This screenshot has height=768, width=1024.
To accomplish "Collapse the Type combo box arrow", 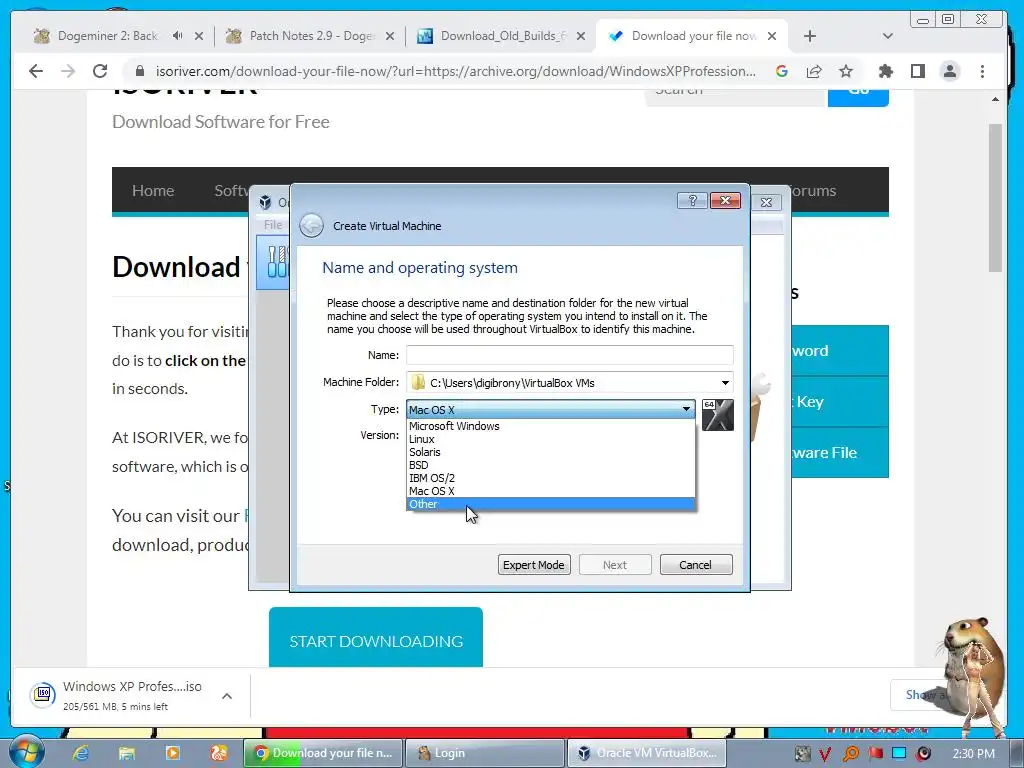I will click(x=686, y=409).
